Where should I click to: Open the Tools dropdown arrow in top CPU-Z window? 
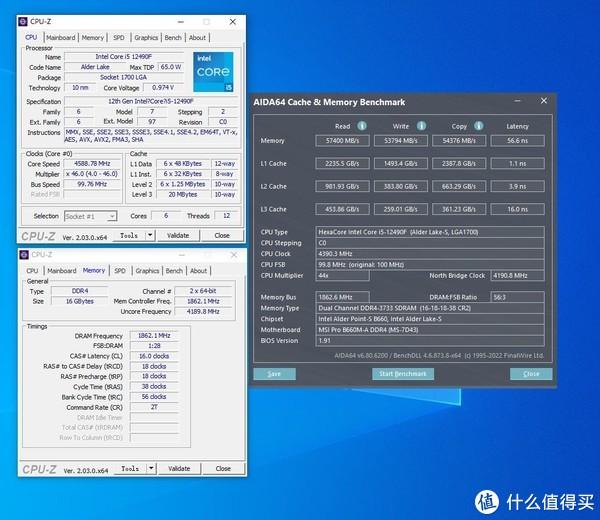[x=150, y=235]
